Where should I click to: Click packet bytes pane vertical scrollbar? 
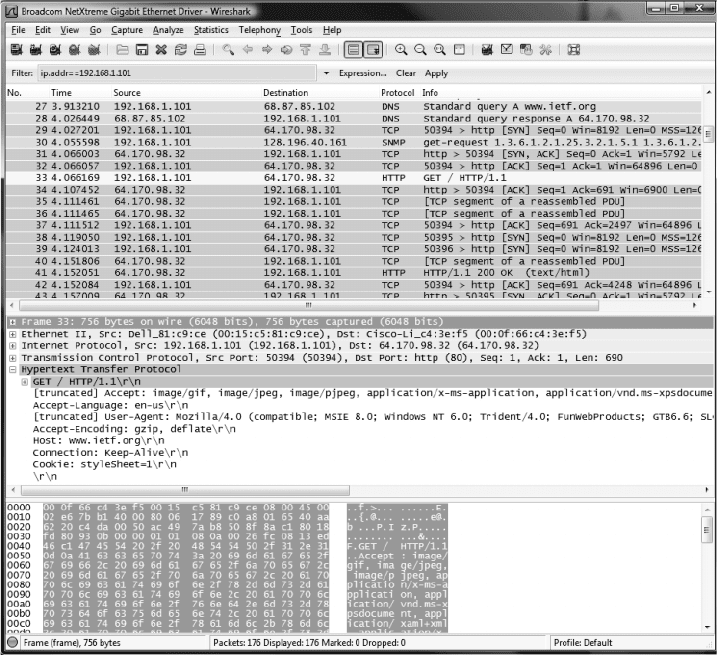707,530
